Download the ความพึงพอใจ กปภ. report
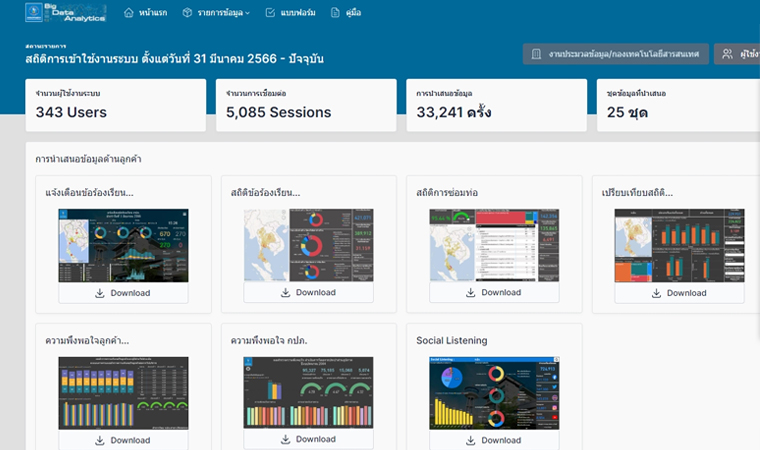 point(308,439)
